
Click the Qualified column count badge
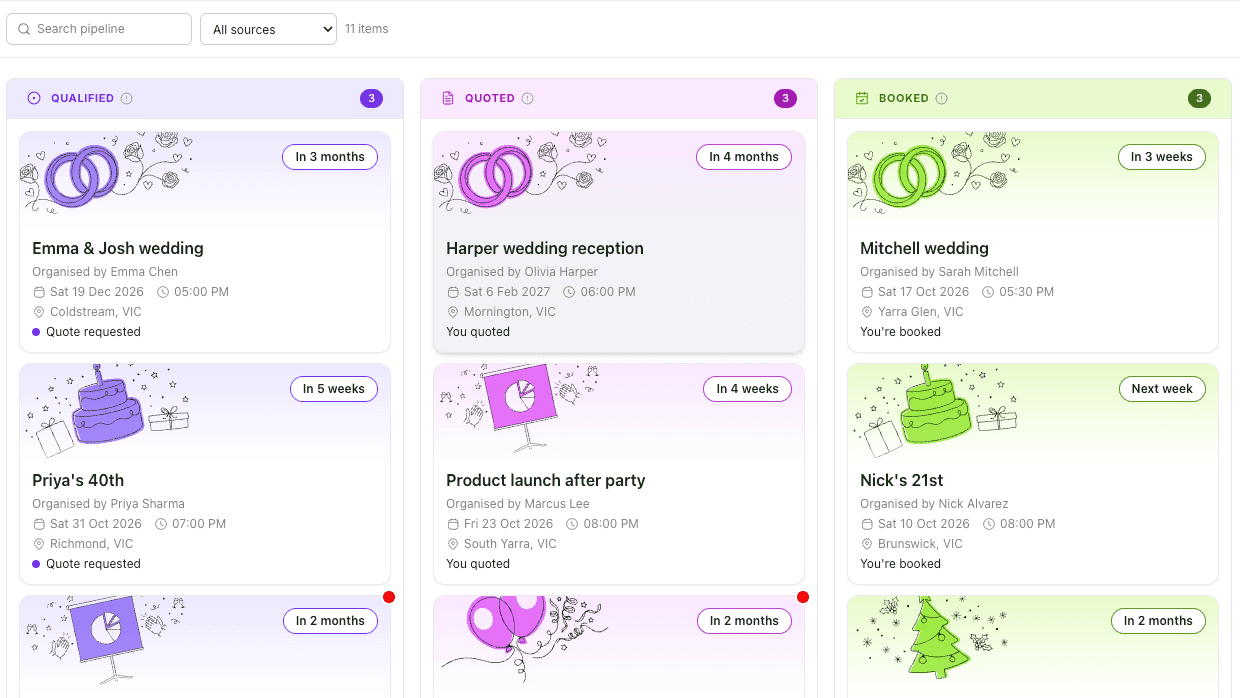pos(371,98)
